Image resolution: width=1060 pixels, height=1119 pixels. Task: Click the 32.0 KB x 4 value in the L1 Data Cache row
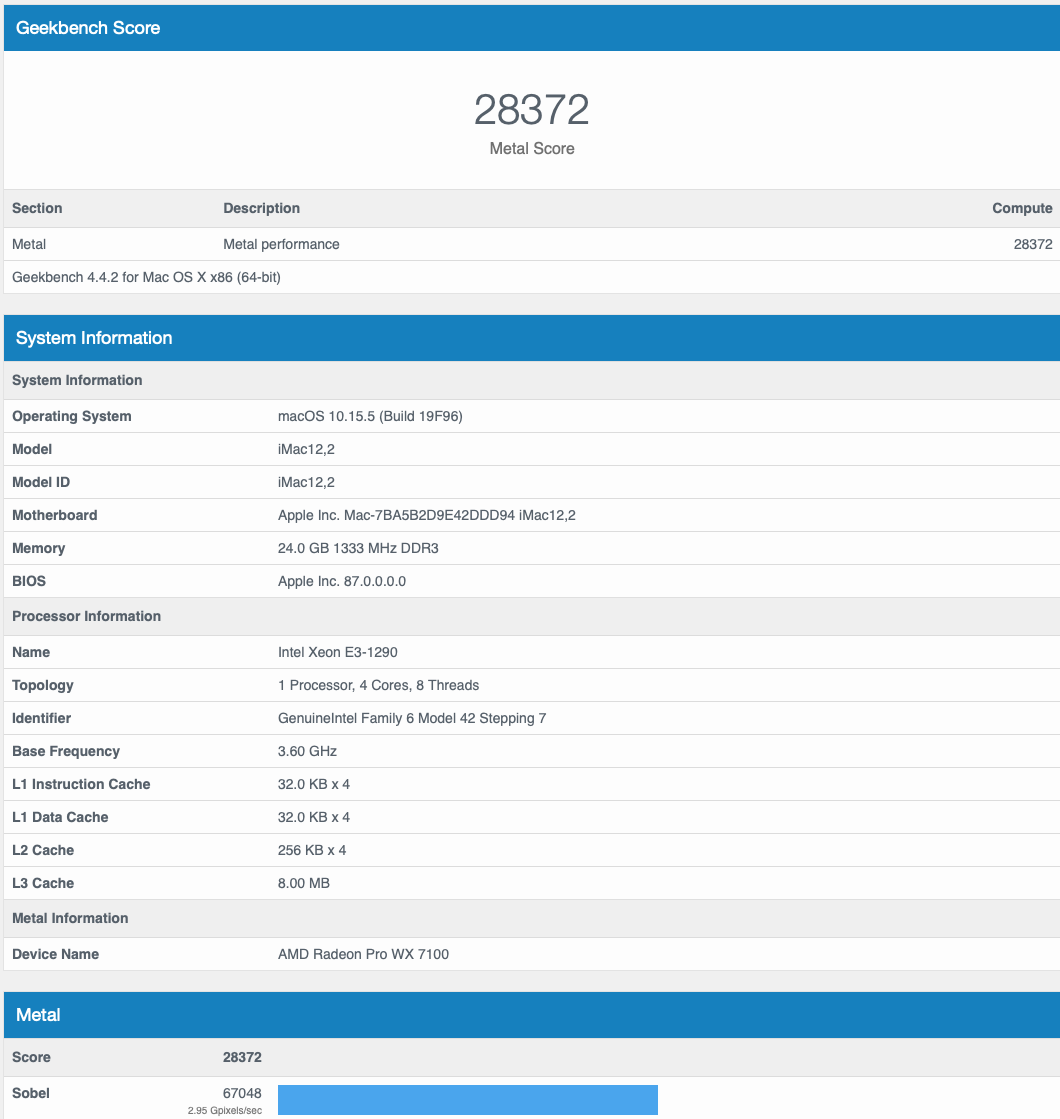pyautogui.click(x=313, y=817)
